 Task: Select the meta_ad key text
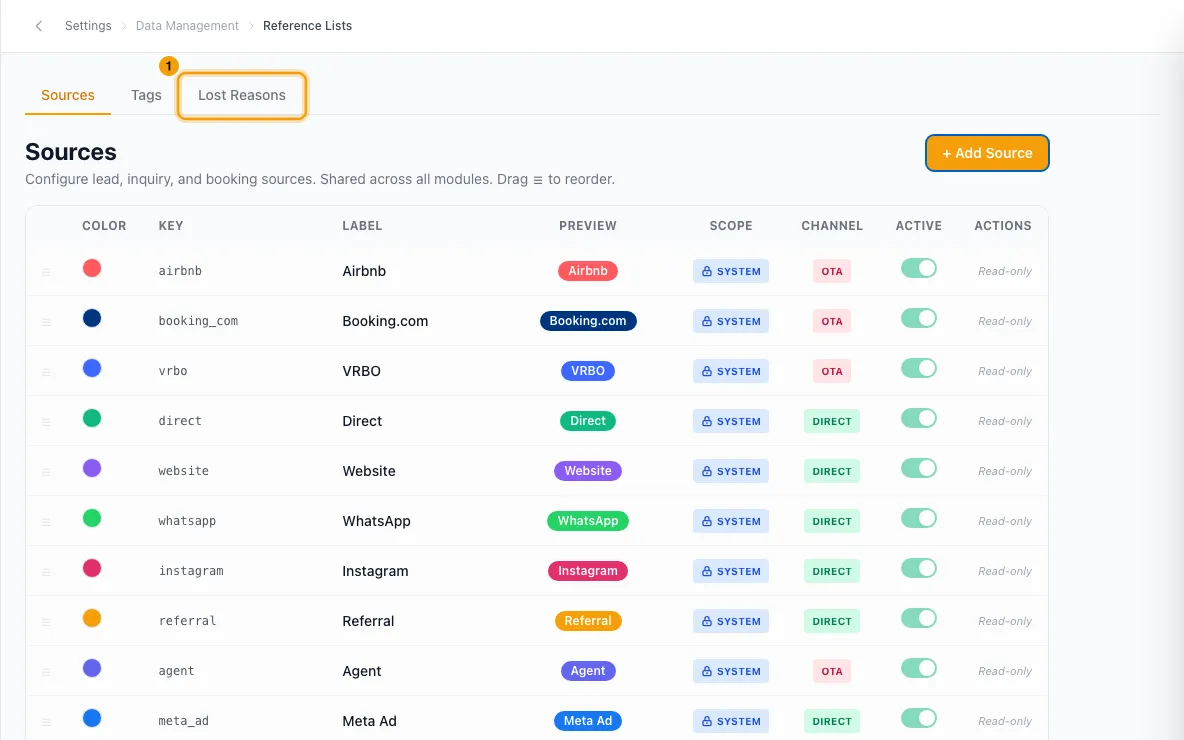(183, 721)
